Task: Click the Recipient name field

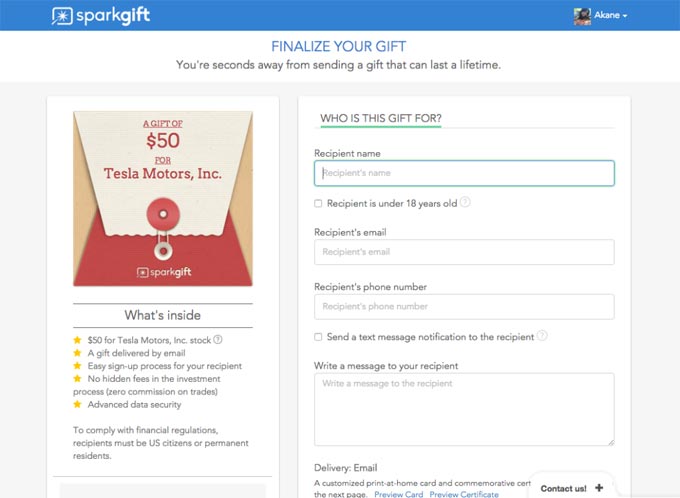Action: point(464,173)
